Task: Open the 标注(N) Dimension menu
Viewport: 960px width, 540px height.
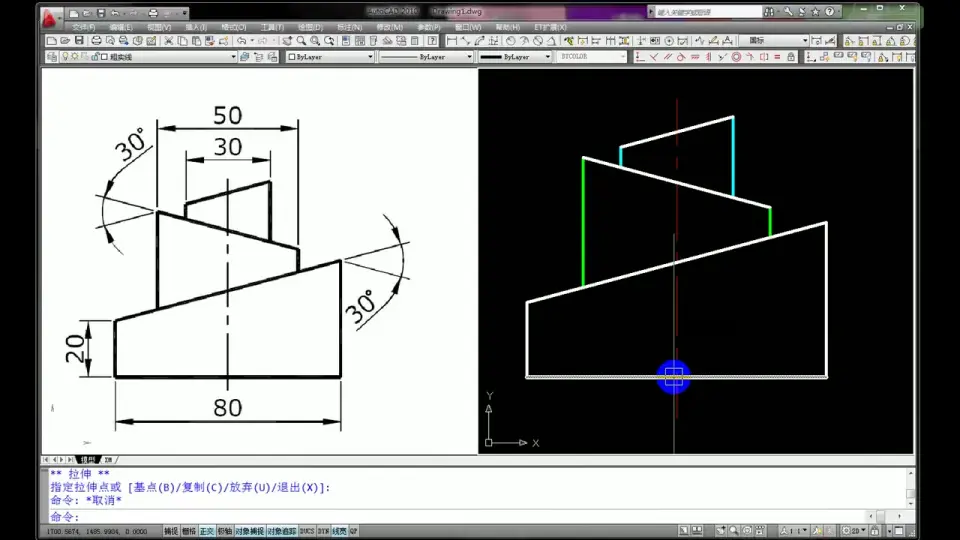Action: point(349,28)
